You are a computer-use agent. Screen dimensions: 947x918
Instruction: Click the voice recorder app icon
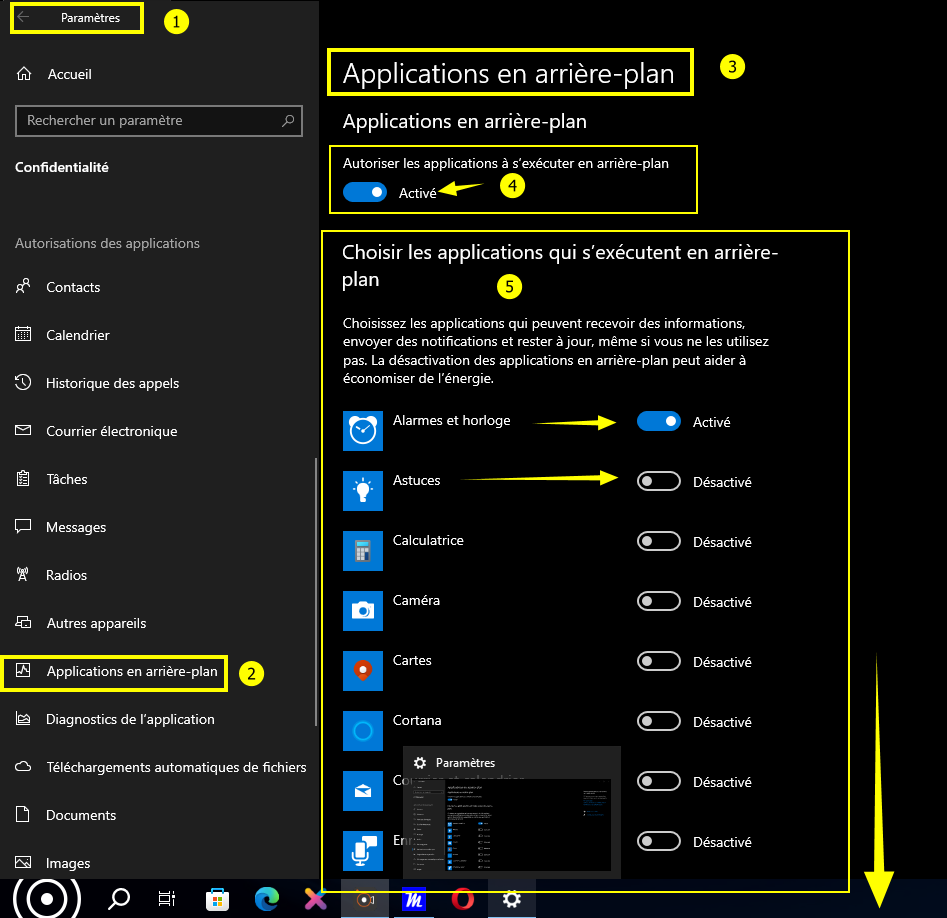(363, 850)
